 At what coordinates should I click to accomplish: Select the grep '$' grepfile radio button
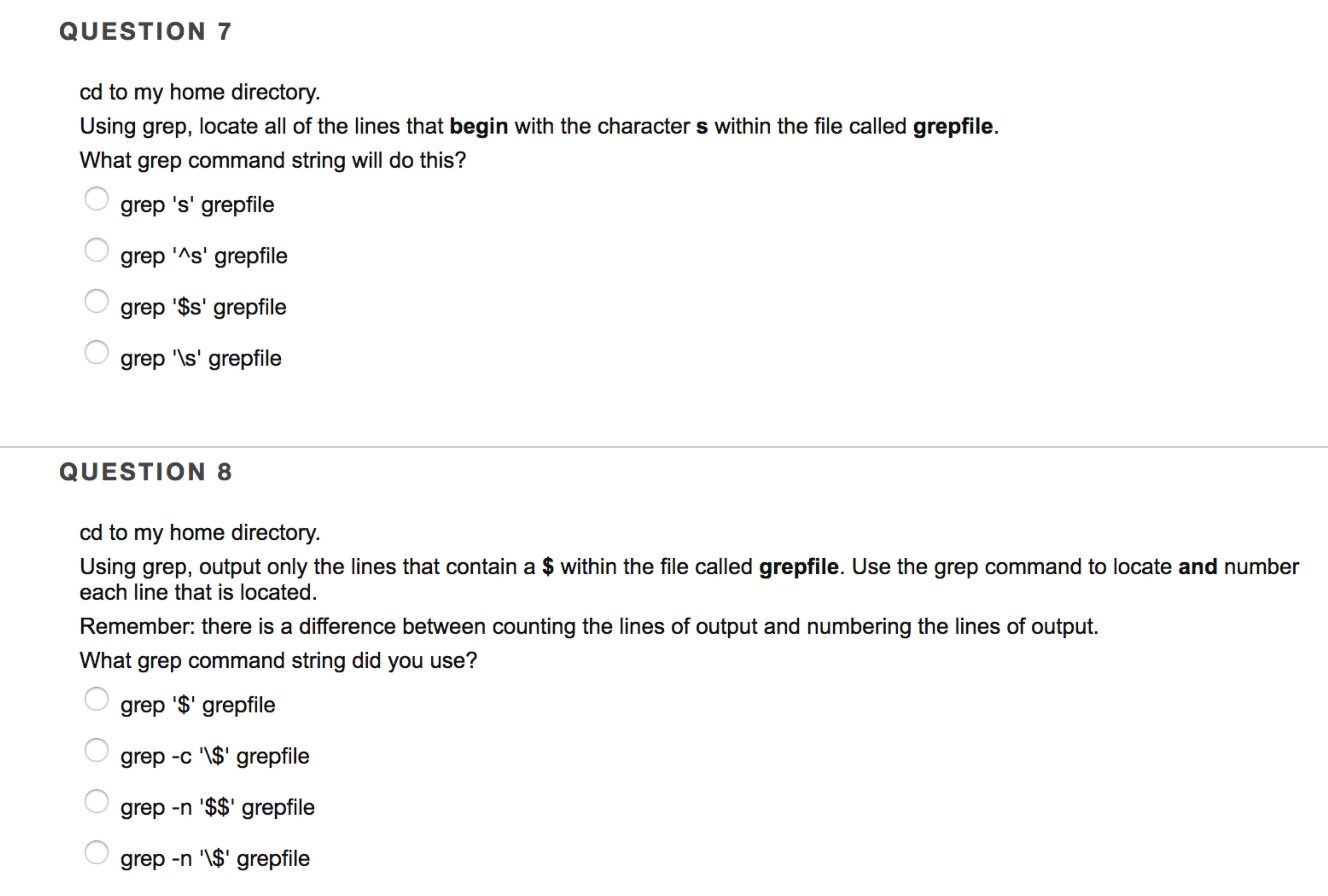tap(96, 699)
